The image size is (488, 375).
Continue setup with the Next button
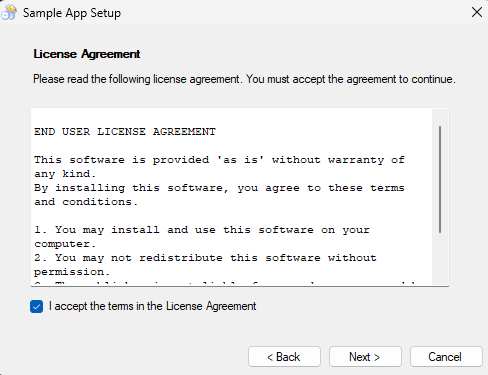coord(365,357)
